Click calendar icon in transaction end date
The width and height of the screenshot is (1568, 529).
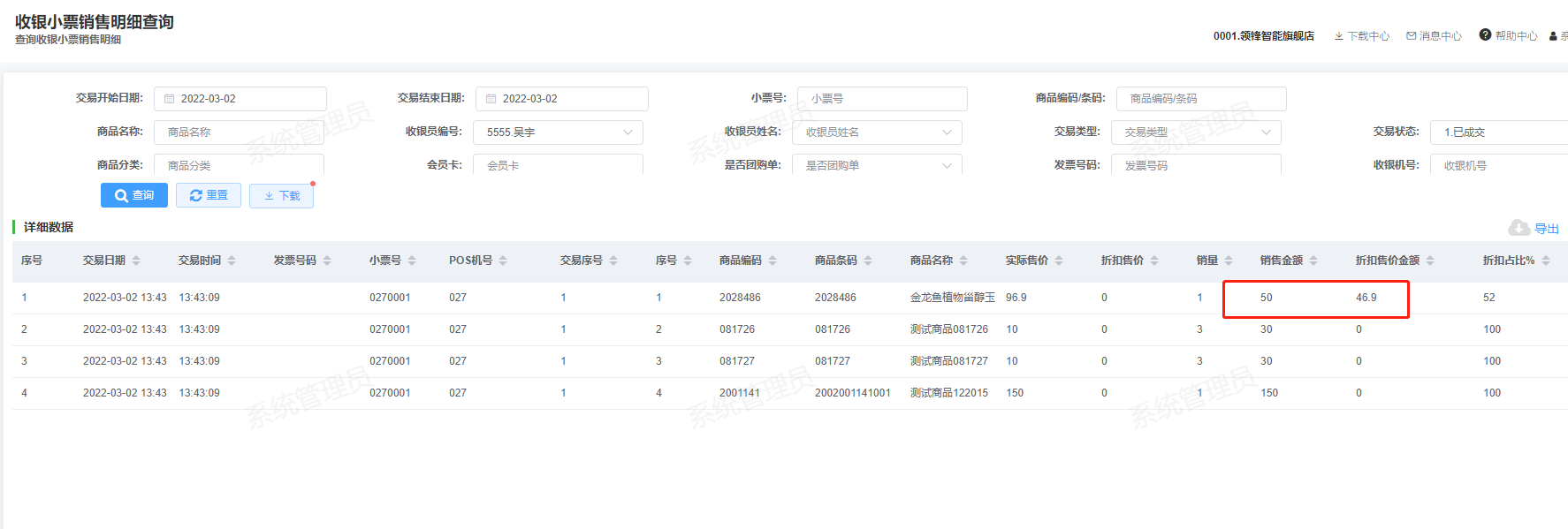pyautogui.click(x=491, y=99)
